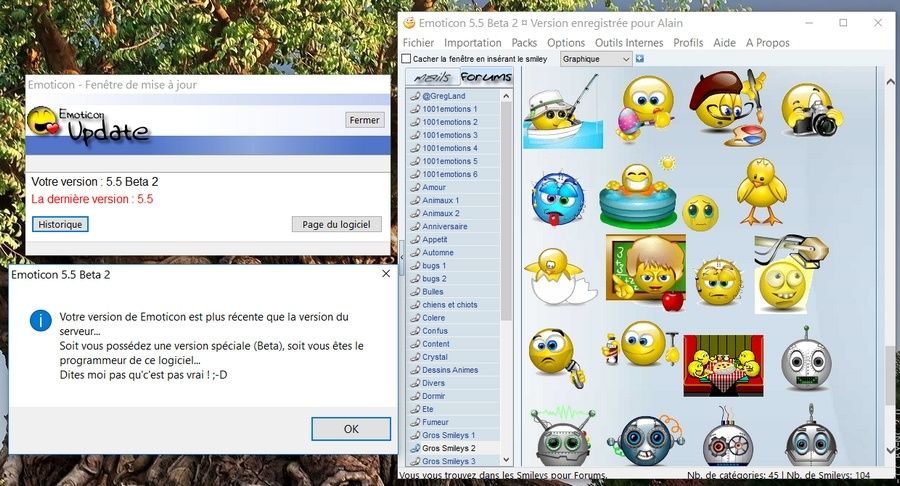
Task: Open the Outils Internes menu
Action: tap(629, 43)
